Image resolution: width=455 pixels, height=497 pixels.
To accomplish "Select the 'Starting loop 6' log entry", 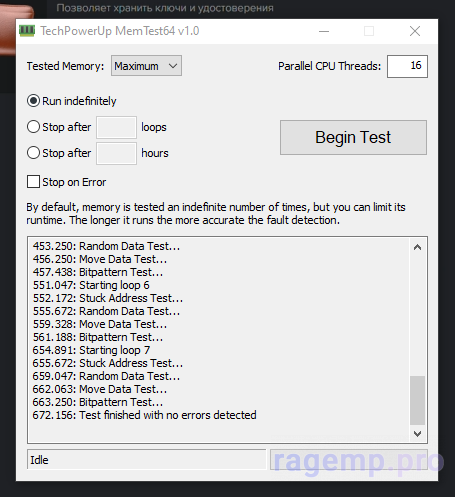I will point(91,285).
